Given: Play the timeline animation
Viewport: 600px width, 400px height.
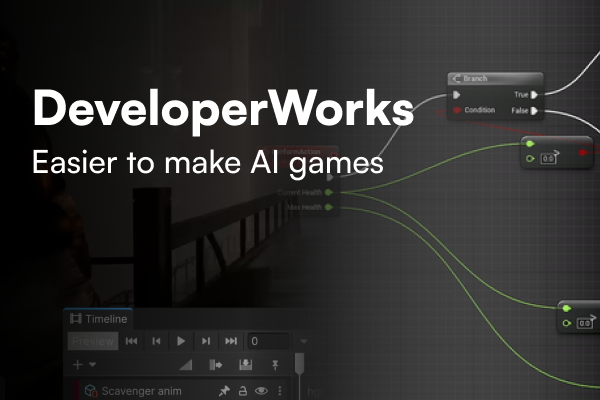Looking at the screenshot, I should (x=181, y=341).
